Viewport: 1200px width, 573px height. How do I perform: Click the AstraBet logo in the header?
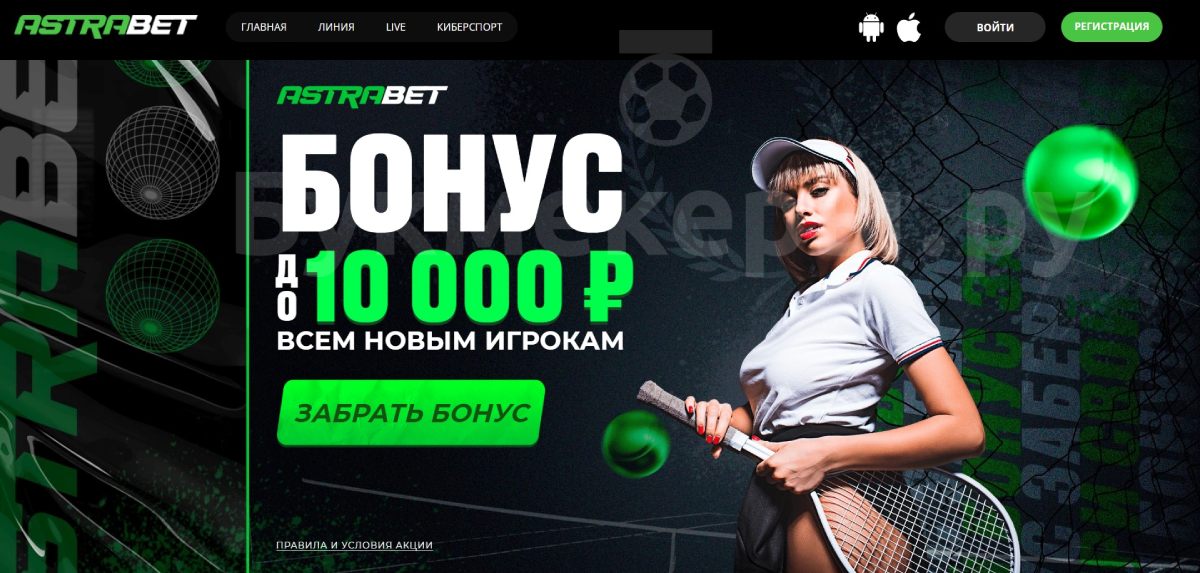[106, 25]
